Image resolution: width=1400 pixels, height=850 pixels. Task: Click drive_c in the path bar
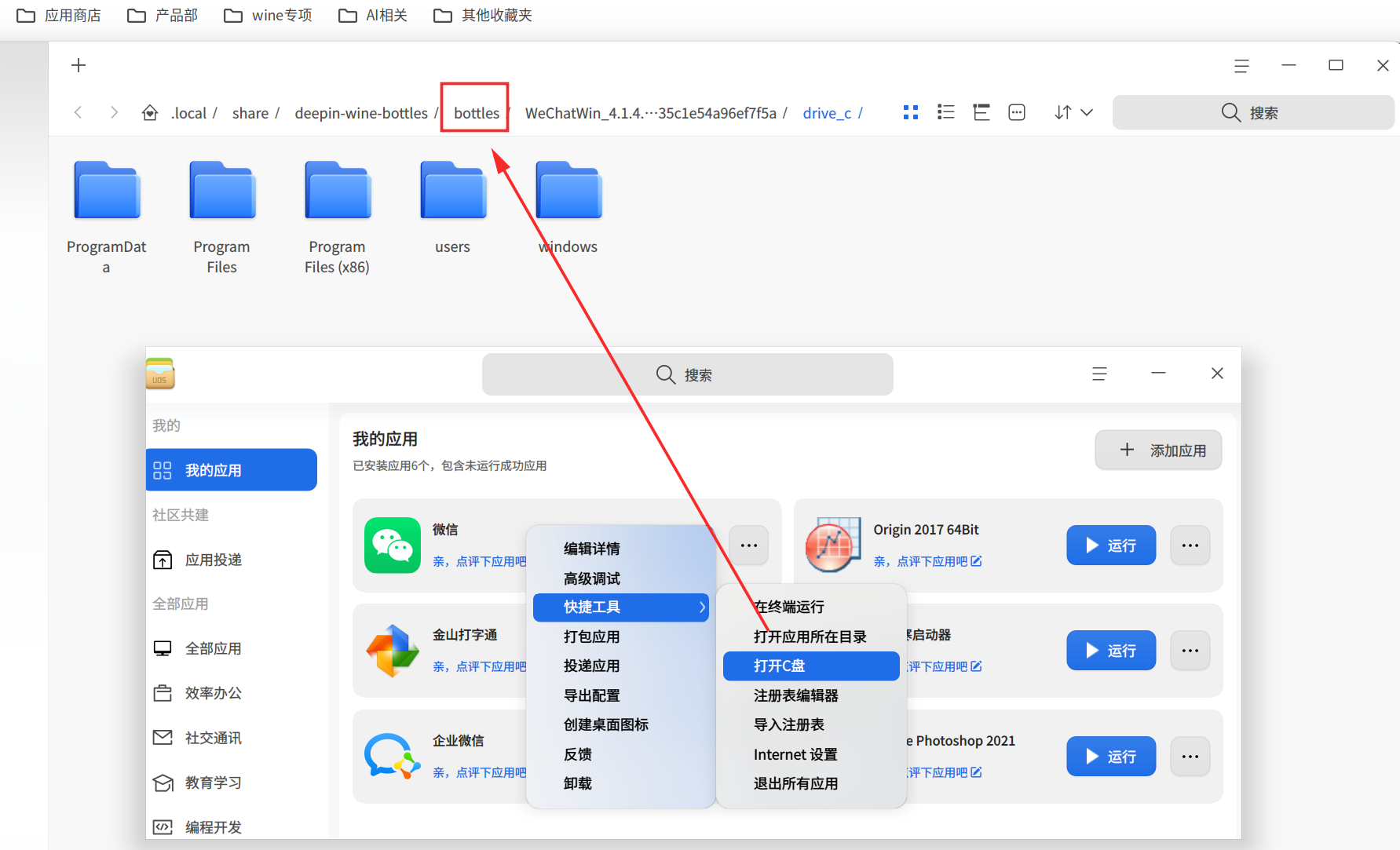click(827, 113)
